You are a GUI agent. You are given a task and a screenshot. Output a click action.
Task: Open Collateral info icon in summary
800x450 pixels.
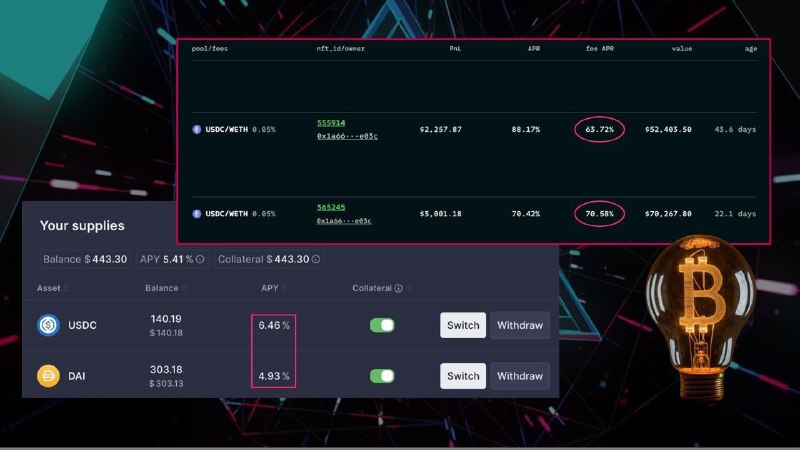click(x=316, y=259)
